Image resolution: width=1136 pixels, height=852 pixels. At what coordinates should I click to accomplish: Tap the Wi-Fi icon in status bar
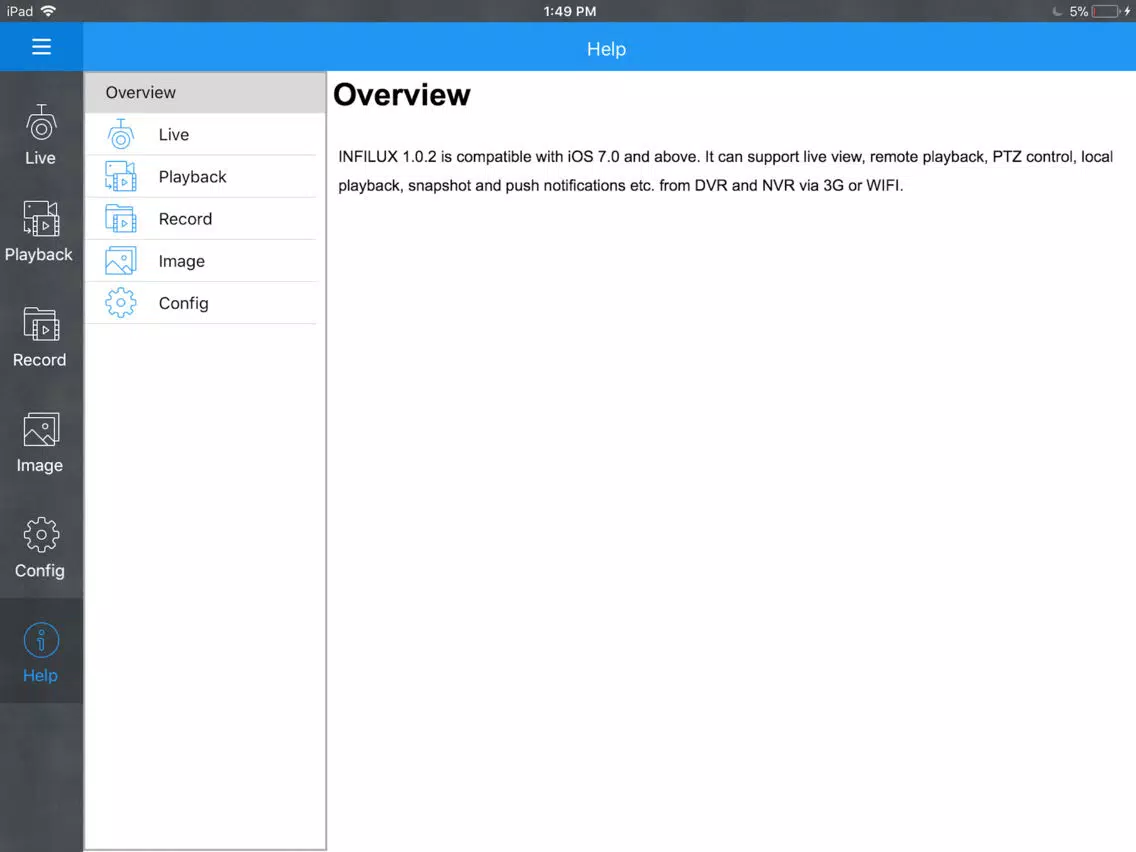49,11
